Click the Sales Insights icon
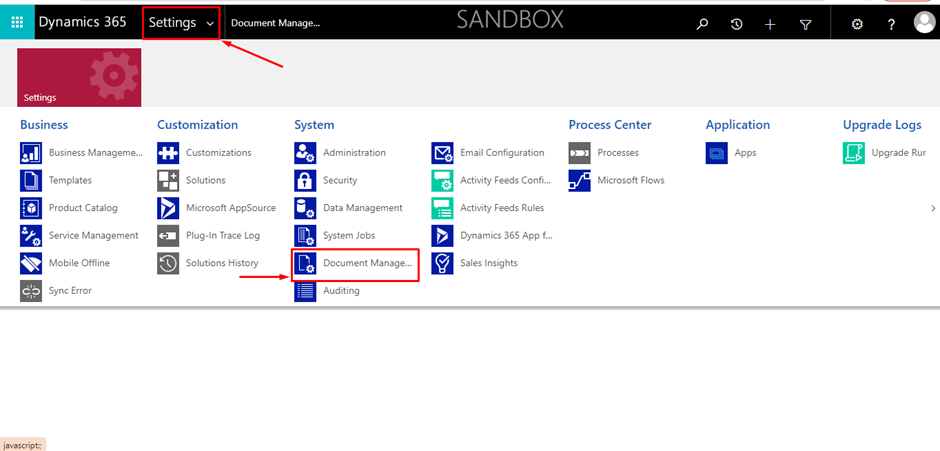This screenshot has height=451, width=940. pyautogui.click(x=442, y=263)
